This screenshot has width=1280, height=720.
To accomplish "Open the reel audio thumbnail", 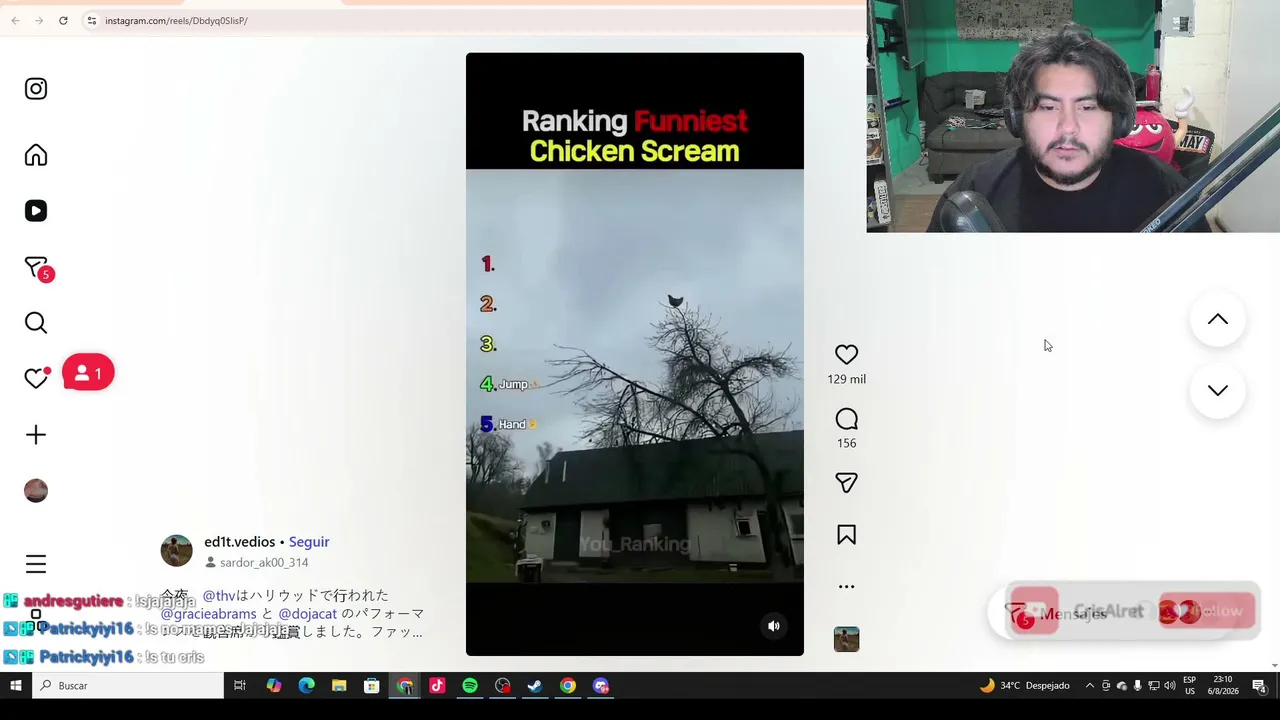I will coord(846,639).
